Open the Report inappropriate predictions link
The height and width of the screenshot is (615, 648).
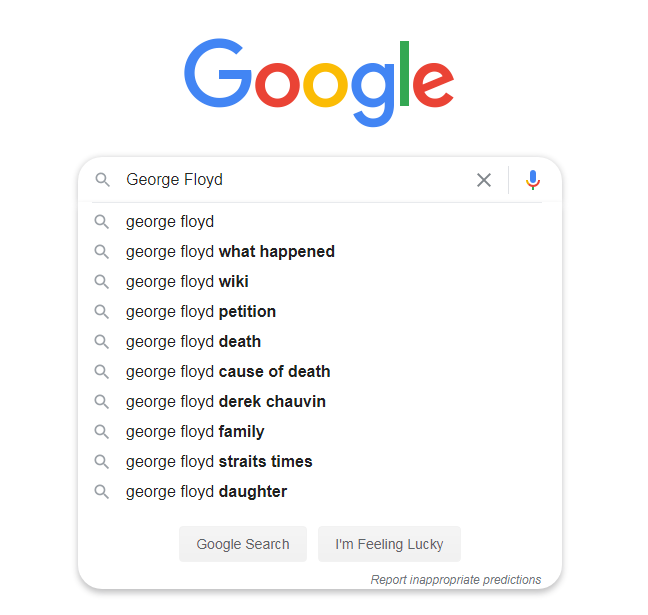pyautogui.click(x=455, y=580)
